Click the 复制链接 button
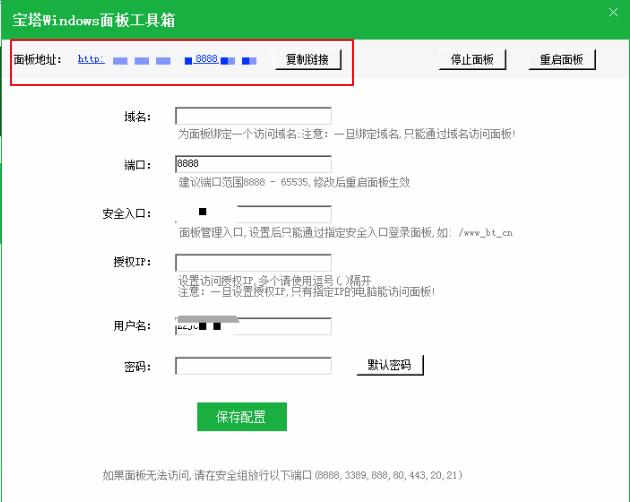The height and width of the screenshot is (502, 630). click(x=308, y=60)
